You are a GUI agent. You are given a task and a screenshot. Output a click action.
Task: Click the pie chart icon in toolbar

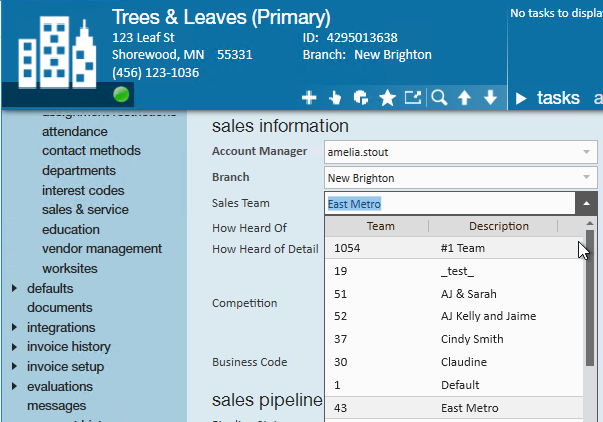click(x=361, y=97)
